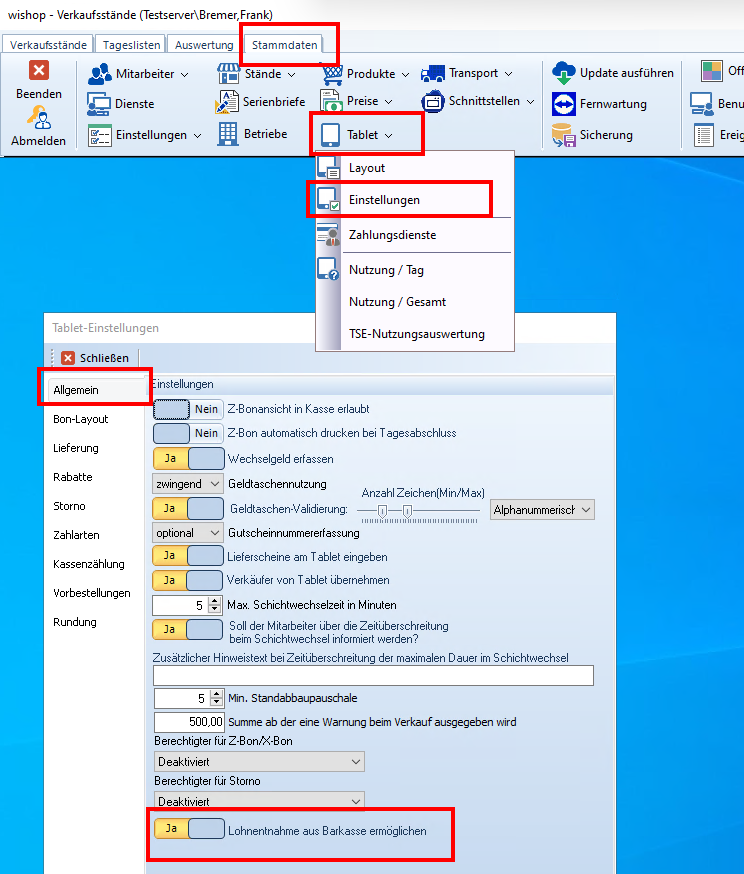Screen dimensions: 744x874
Task: Disable the Wechselgeld erfassen switch
Action: [188, 458]
